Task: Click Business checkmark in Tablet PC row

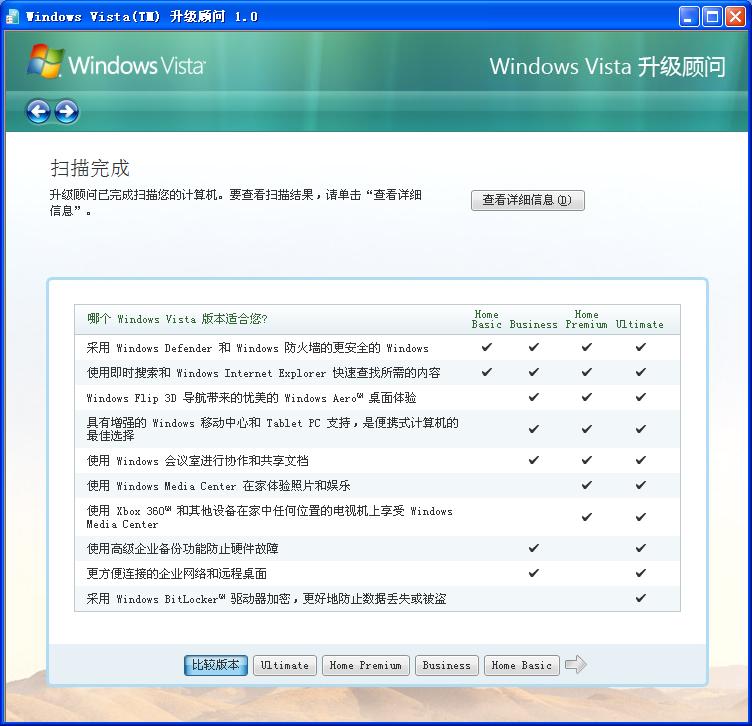Action: tap(533, 429)
